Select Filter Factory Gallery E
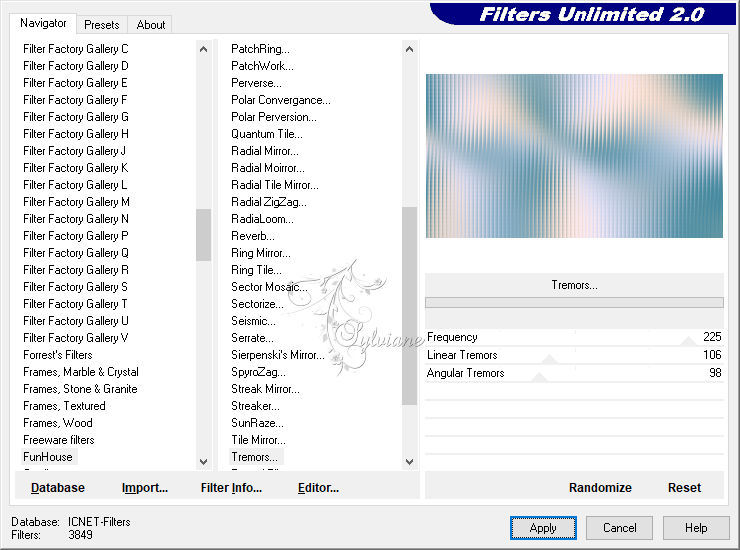 [75, 83]
